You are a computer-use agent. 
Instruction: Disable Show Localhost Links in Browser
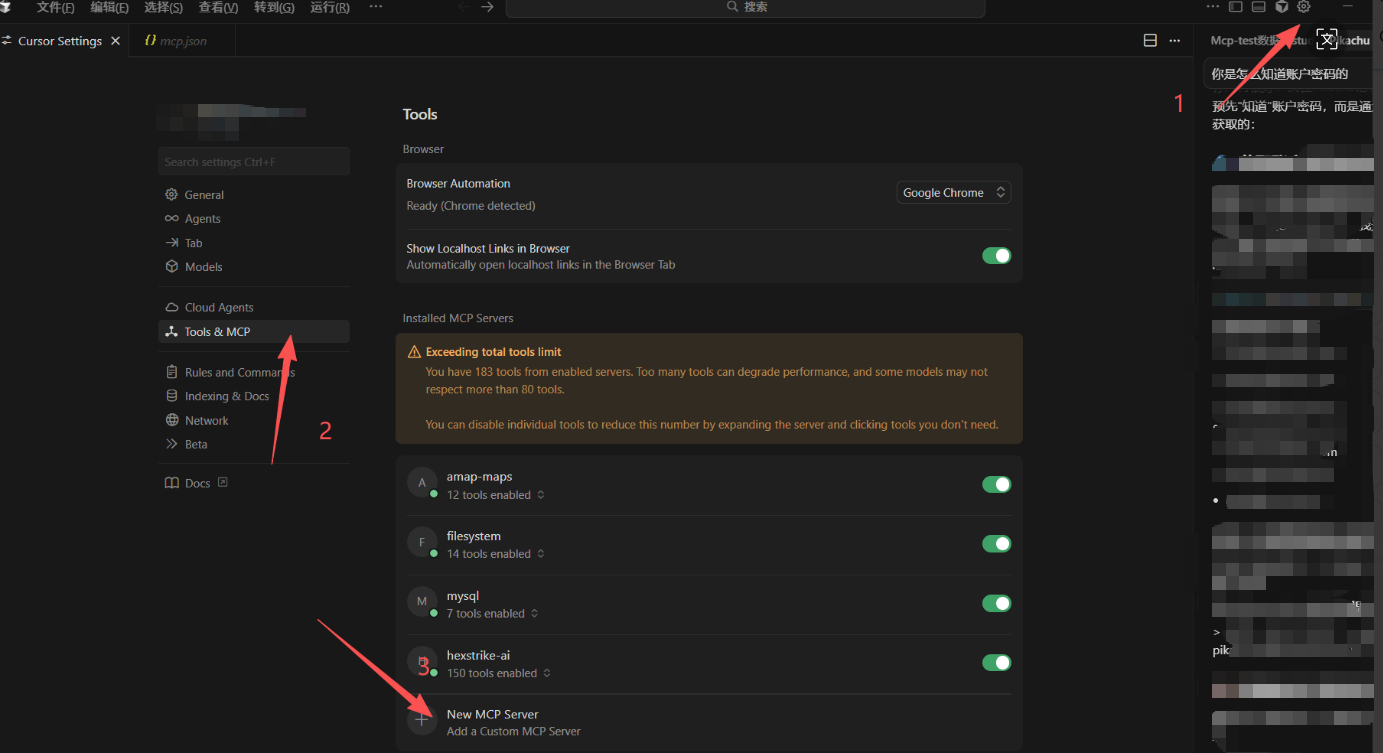click(x=996, y=256)
